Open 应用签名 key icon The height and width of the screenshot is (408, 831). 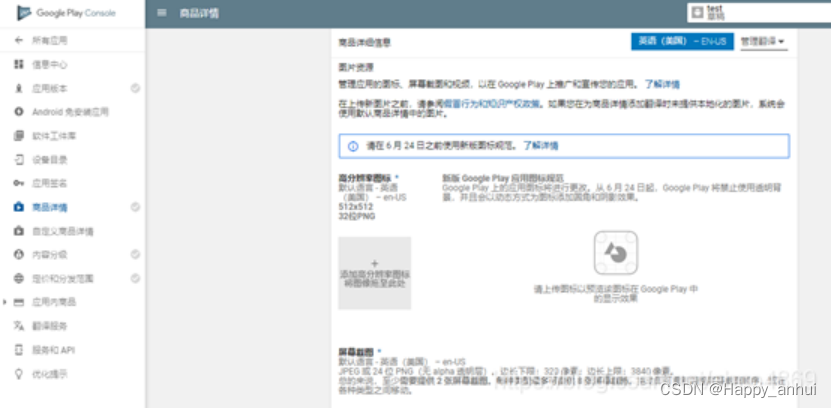[19, 183]
